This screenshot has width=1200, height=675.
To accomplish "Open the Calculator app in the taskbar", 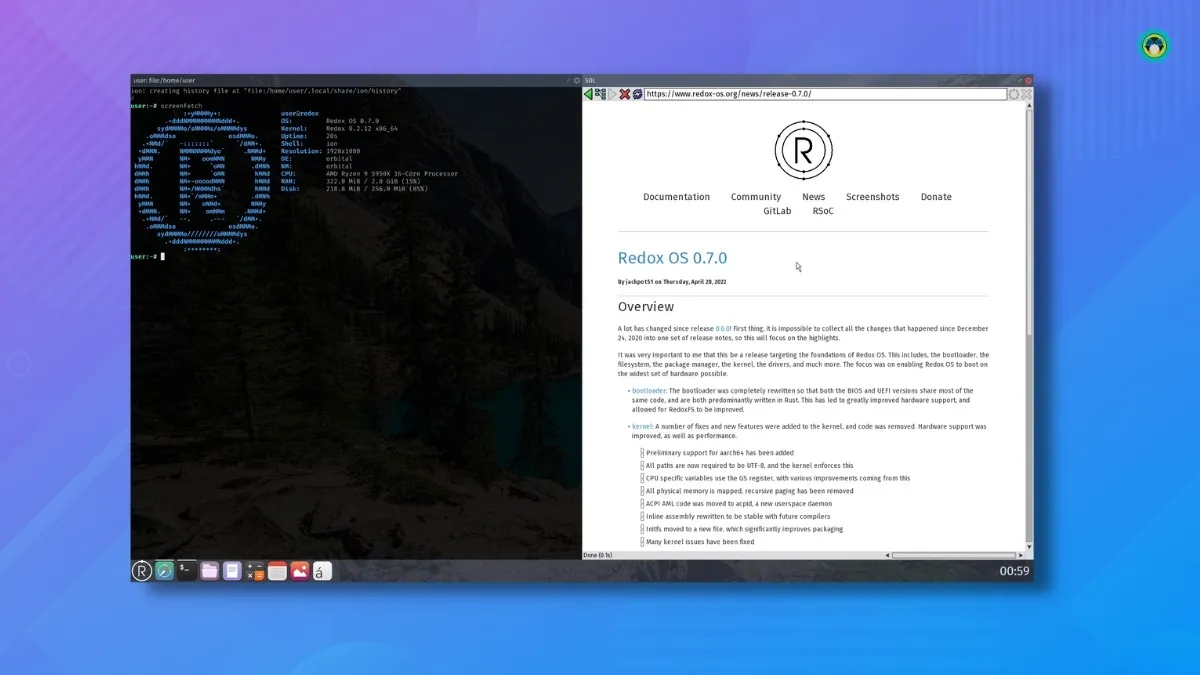I will point(254,570).
